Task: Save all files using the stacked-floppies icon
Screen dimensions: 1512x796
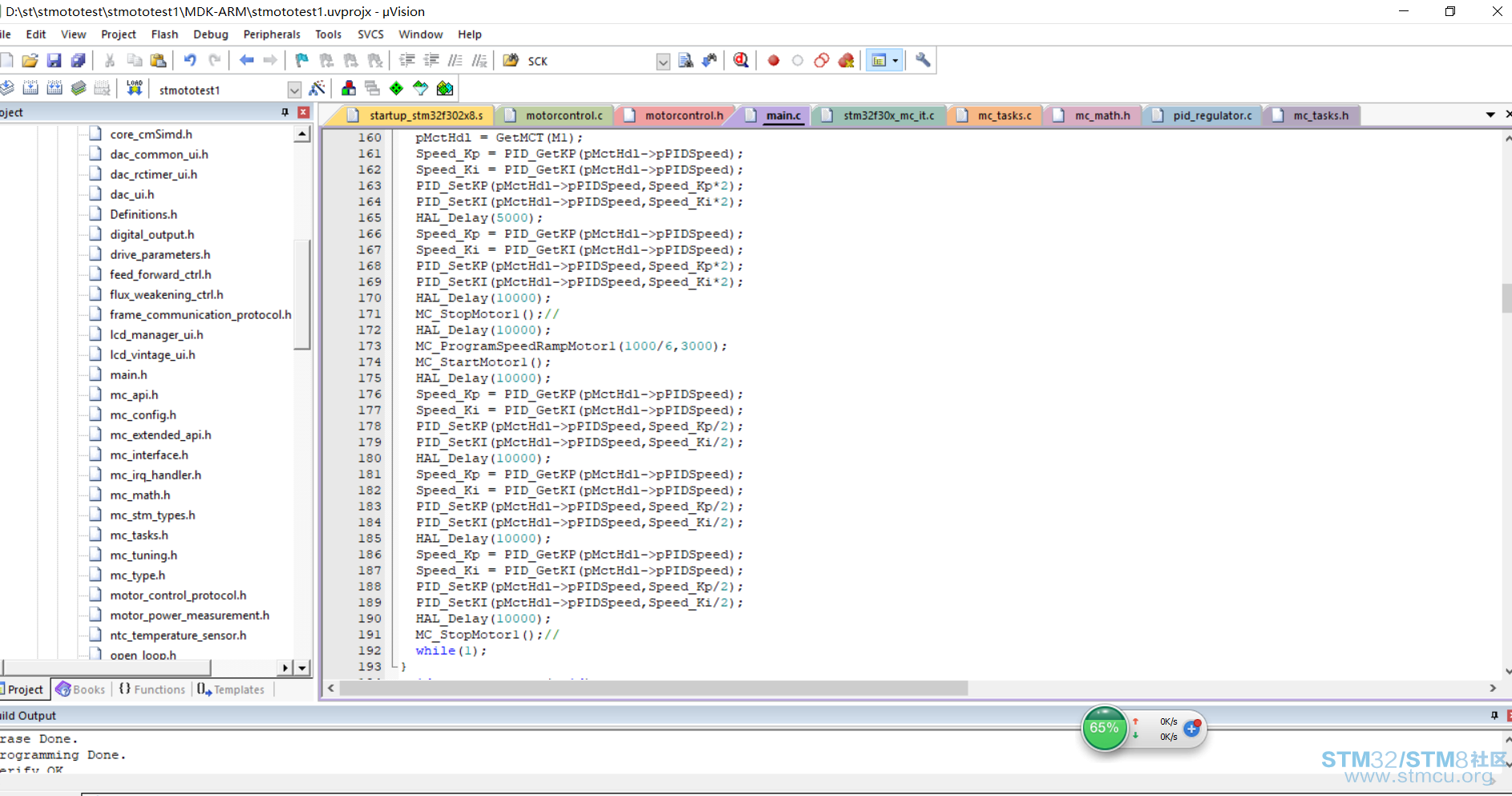Action: tap(78, 60)
